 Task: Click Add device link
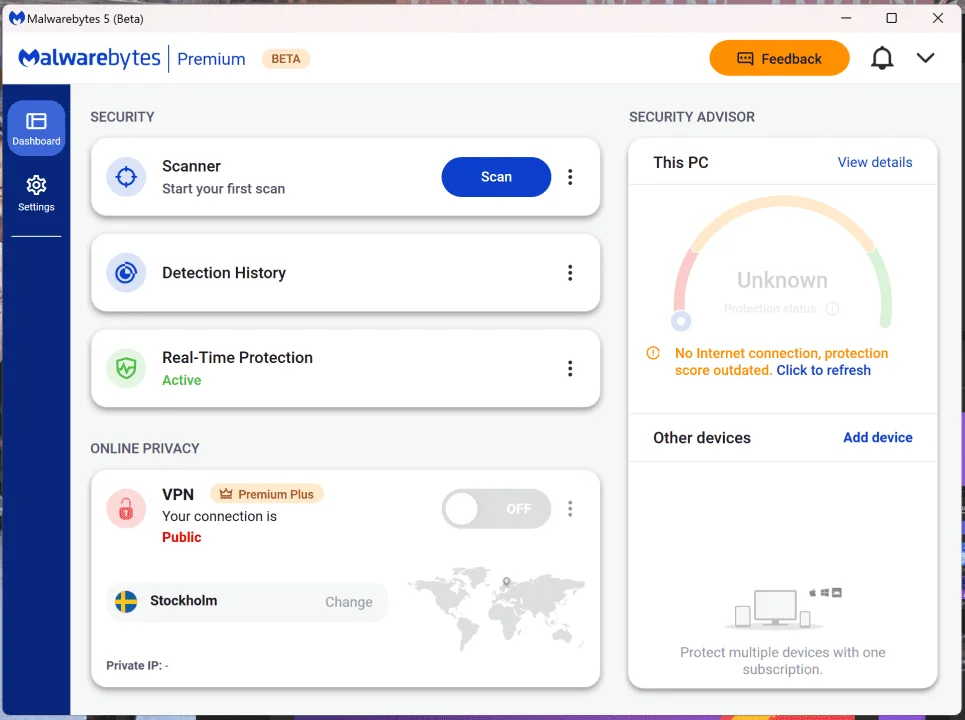(x=878, y=438)
